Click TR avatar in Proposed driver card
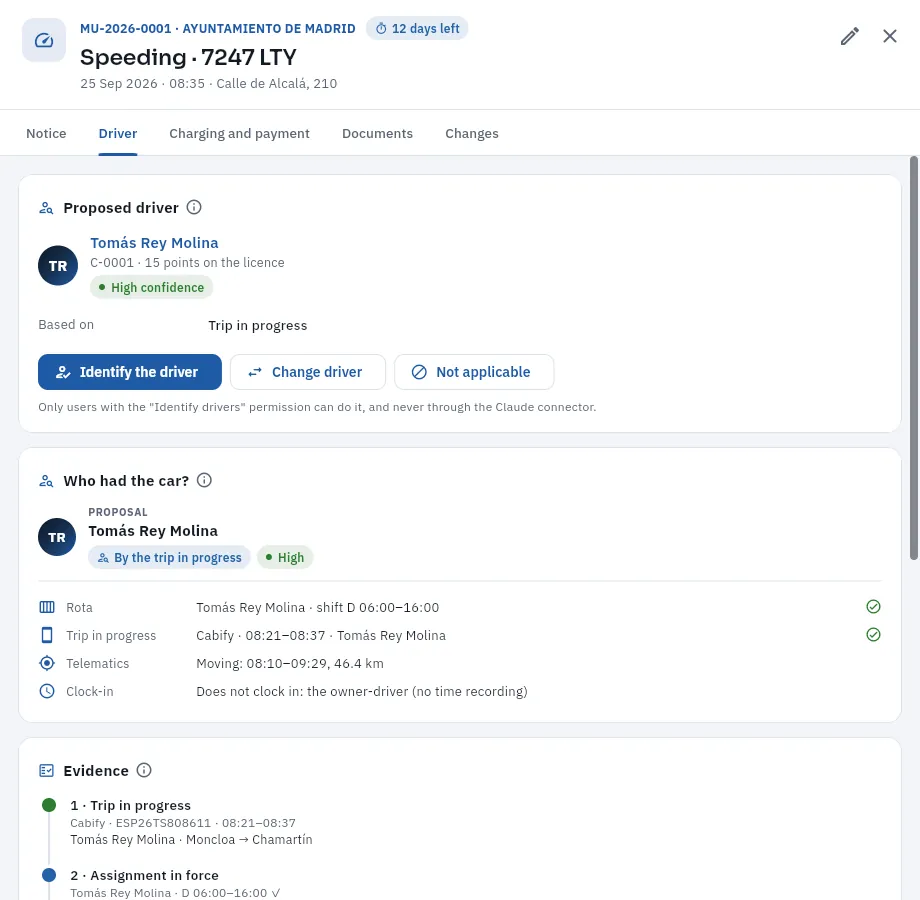Viewport: 920px width, 900px height. pos(58,266)
